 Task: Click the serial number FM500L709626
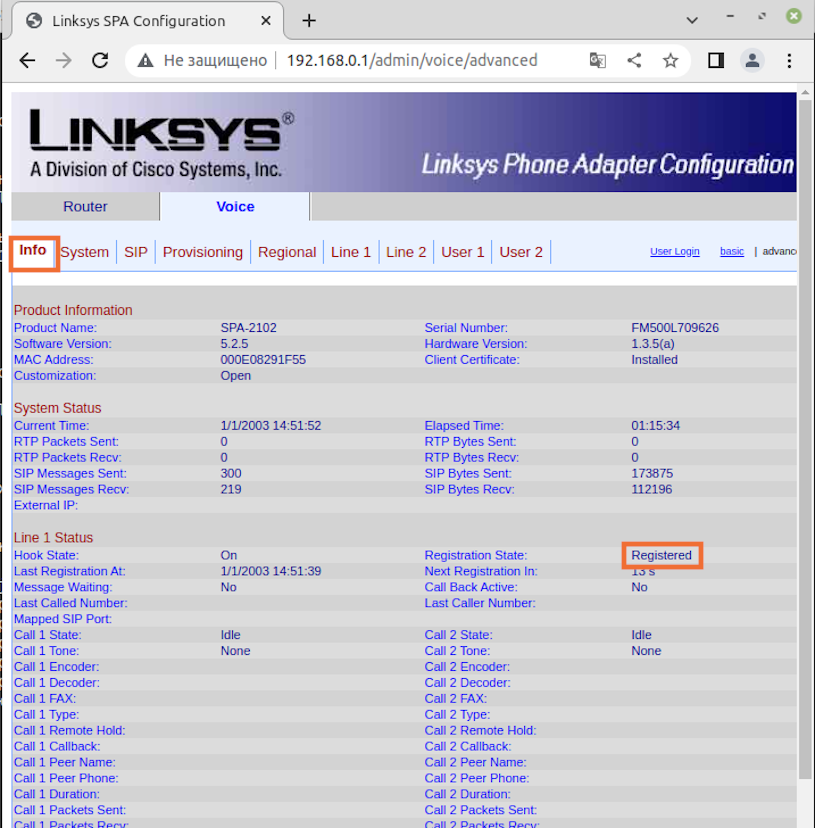point(675,328)
